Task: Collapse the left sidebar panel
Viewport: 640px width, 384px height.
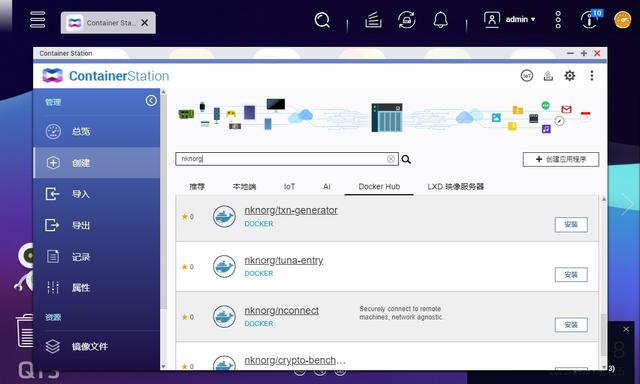Action: click(151, 101)
